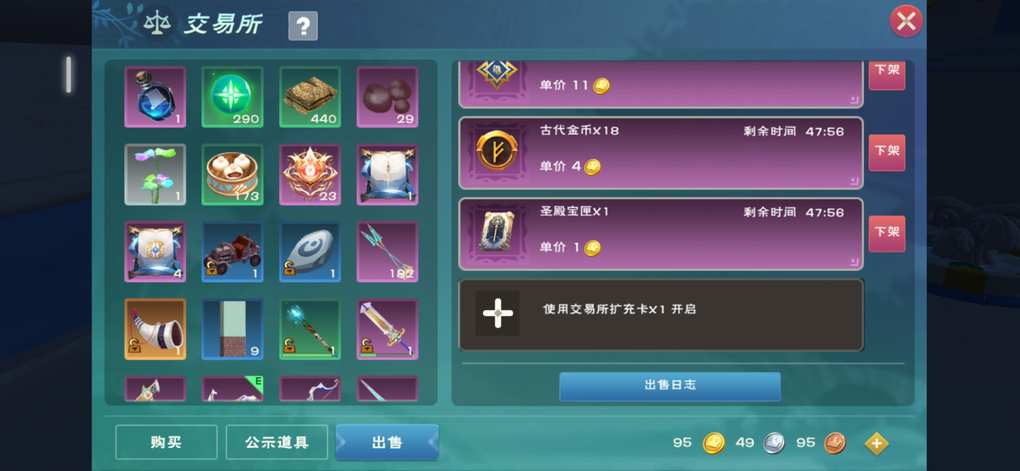Select the 出售 tab
The height and width of the screenshot is (471, 1020).
point(387,442)
